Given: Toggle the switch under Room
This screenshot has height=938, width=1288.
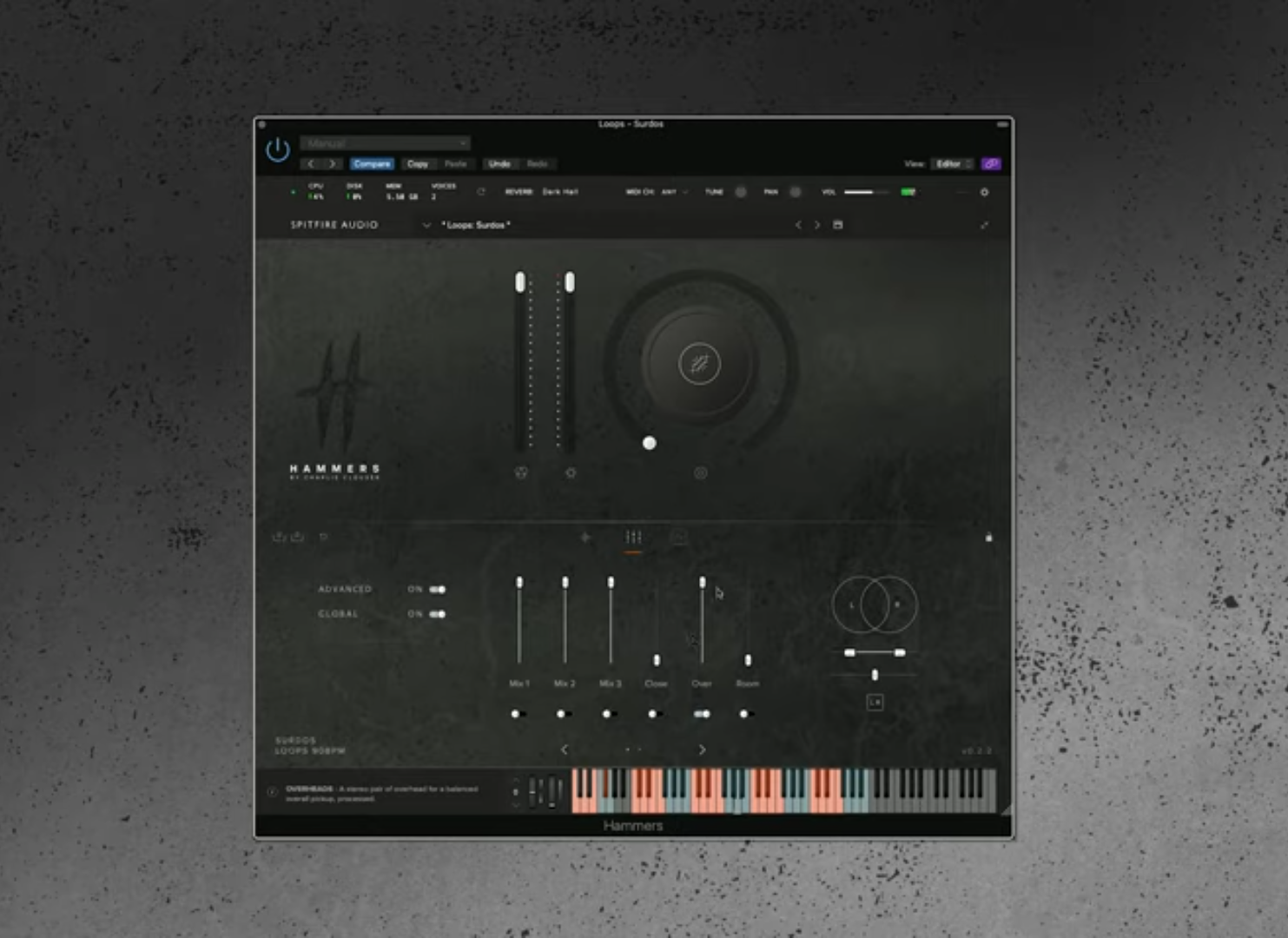Looking at the screenshot, I should 747,714.
